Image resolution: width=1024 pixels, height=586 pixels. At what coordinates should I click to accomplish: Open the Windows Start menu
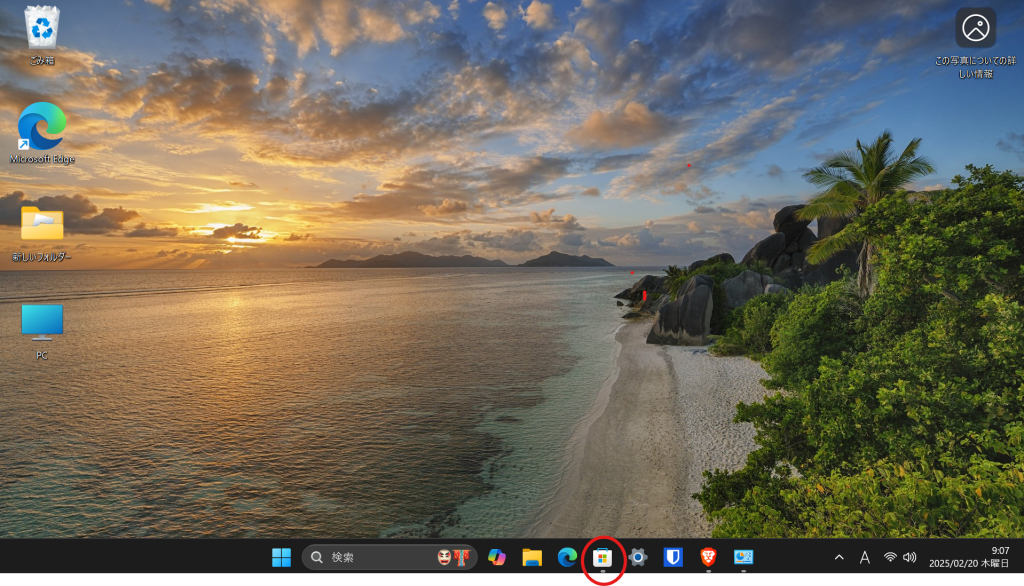[x=282, y=557]
